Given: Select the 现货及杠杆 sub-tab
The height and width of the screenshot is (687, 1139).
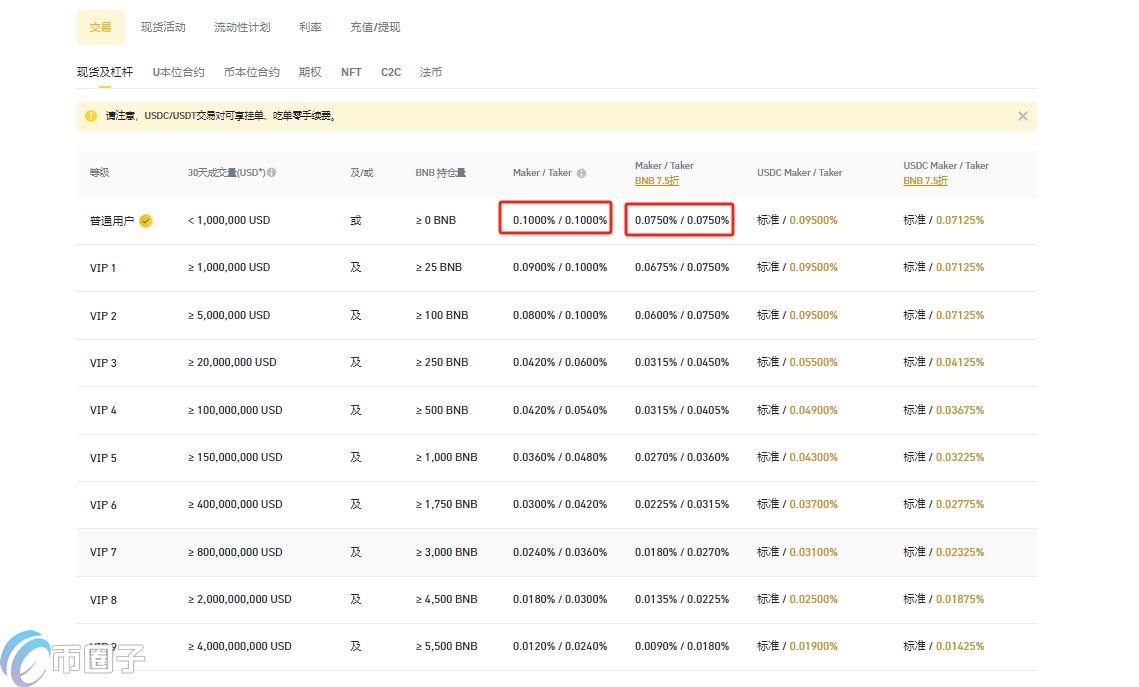Looking at the screenshot, I should tap(105, 72).
